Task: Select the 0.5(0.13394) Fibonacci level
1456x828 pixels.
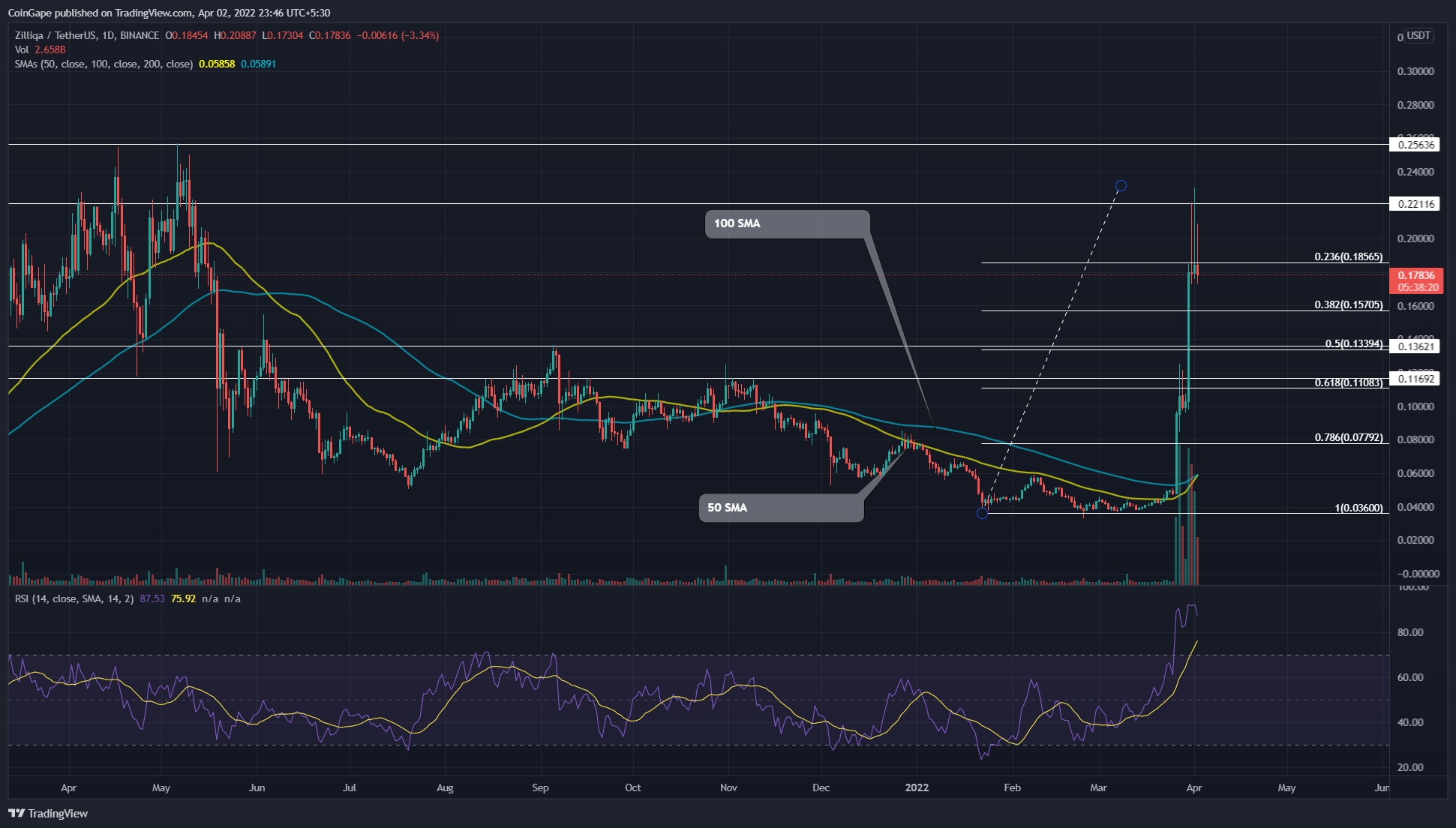Action: [x=1353, y=343]
